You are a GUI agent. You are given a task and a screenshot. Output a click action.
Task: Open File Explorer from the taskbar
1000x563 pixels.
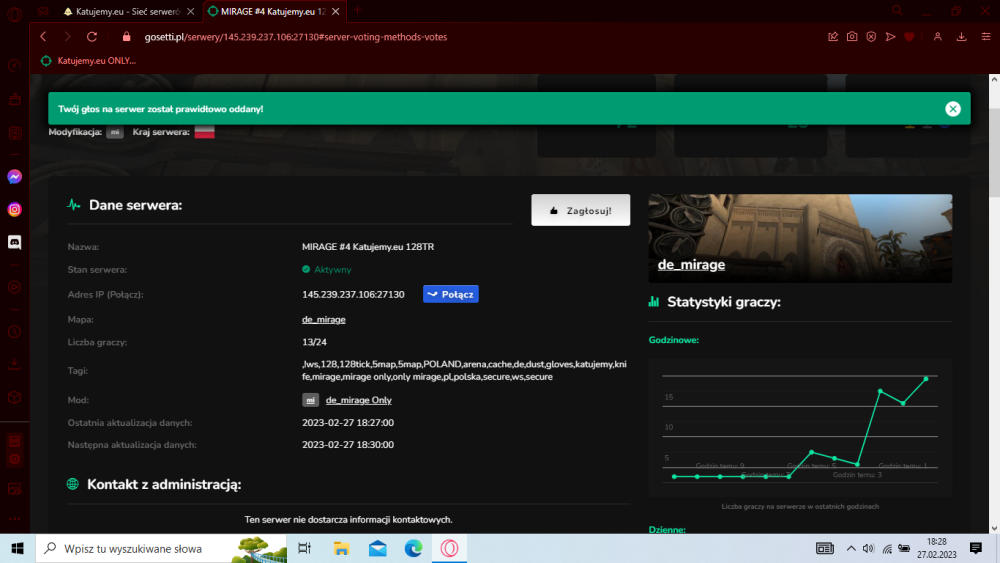(x=341, y=548)
